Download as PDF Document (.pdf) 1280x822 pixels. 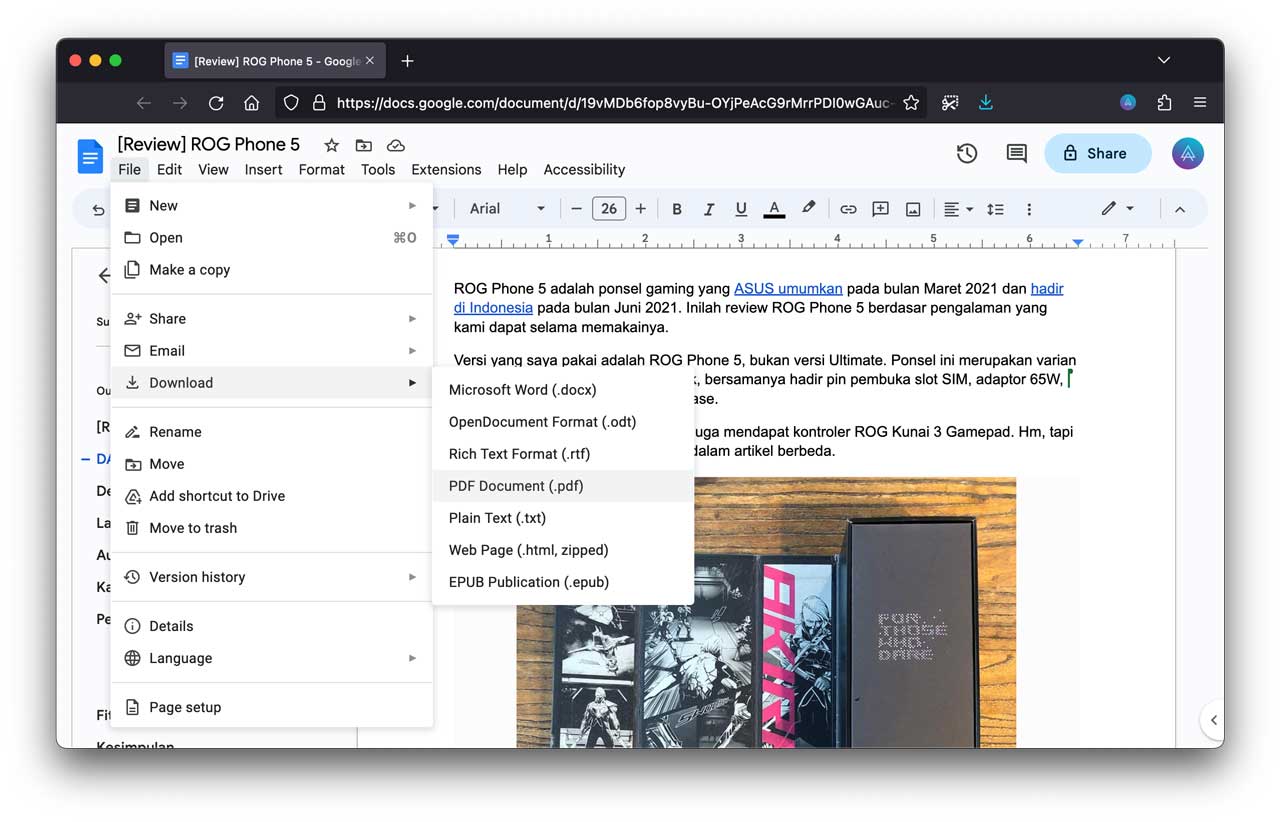point(563,486)
